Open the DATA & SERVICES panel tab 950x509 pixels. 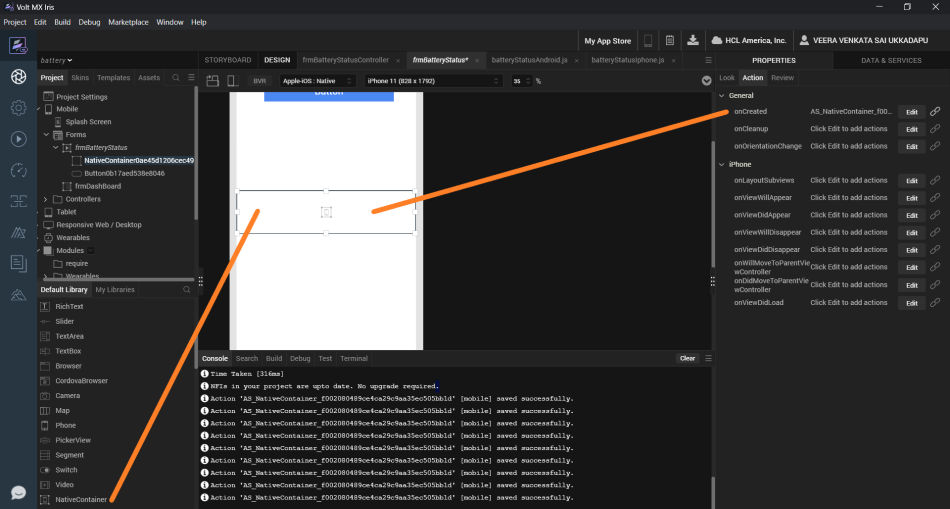[891, 61]
